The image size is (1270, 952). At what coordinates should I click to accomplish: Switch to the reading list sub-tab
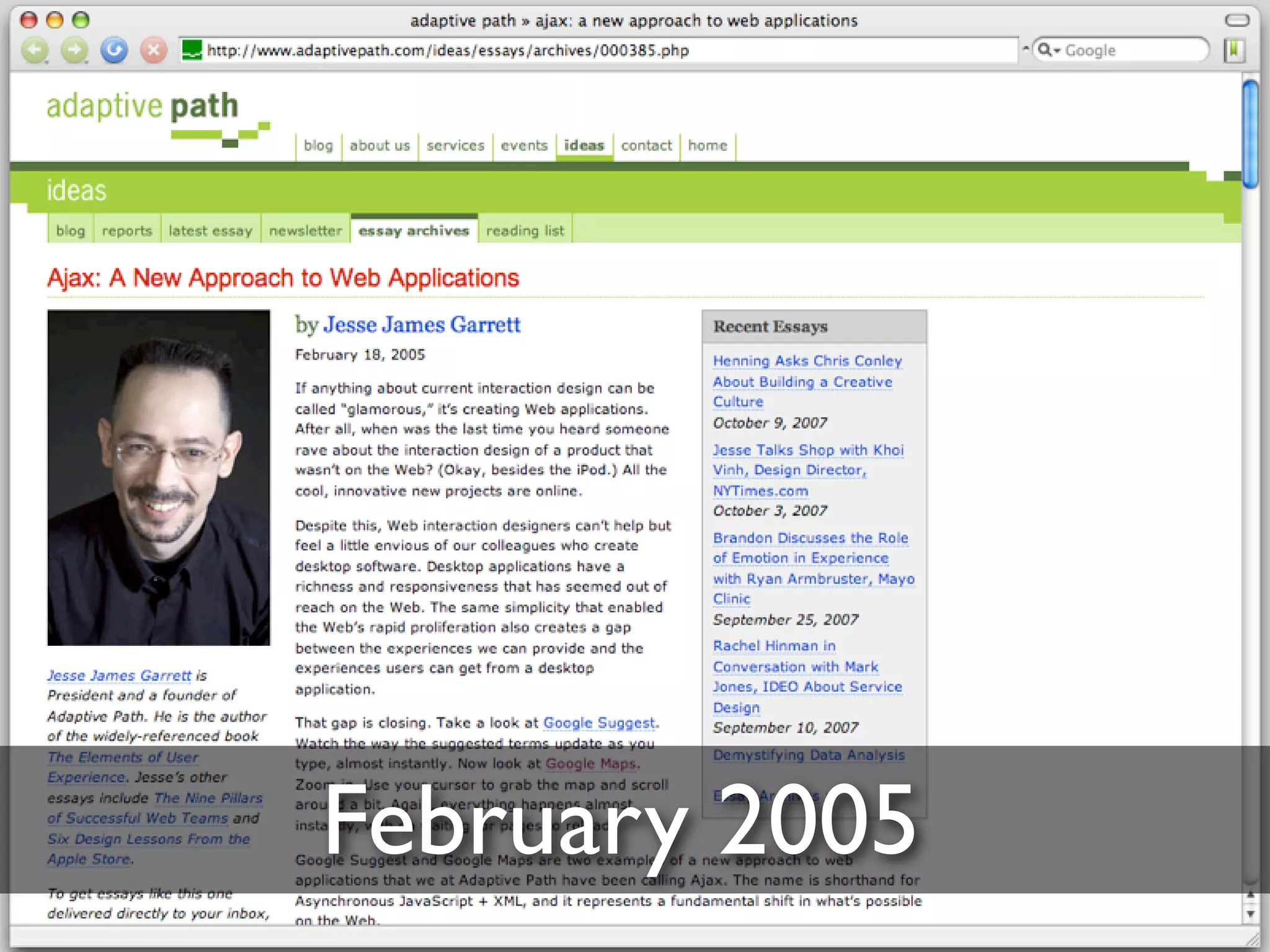click(525, 231)
